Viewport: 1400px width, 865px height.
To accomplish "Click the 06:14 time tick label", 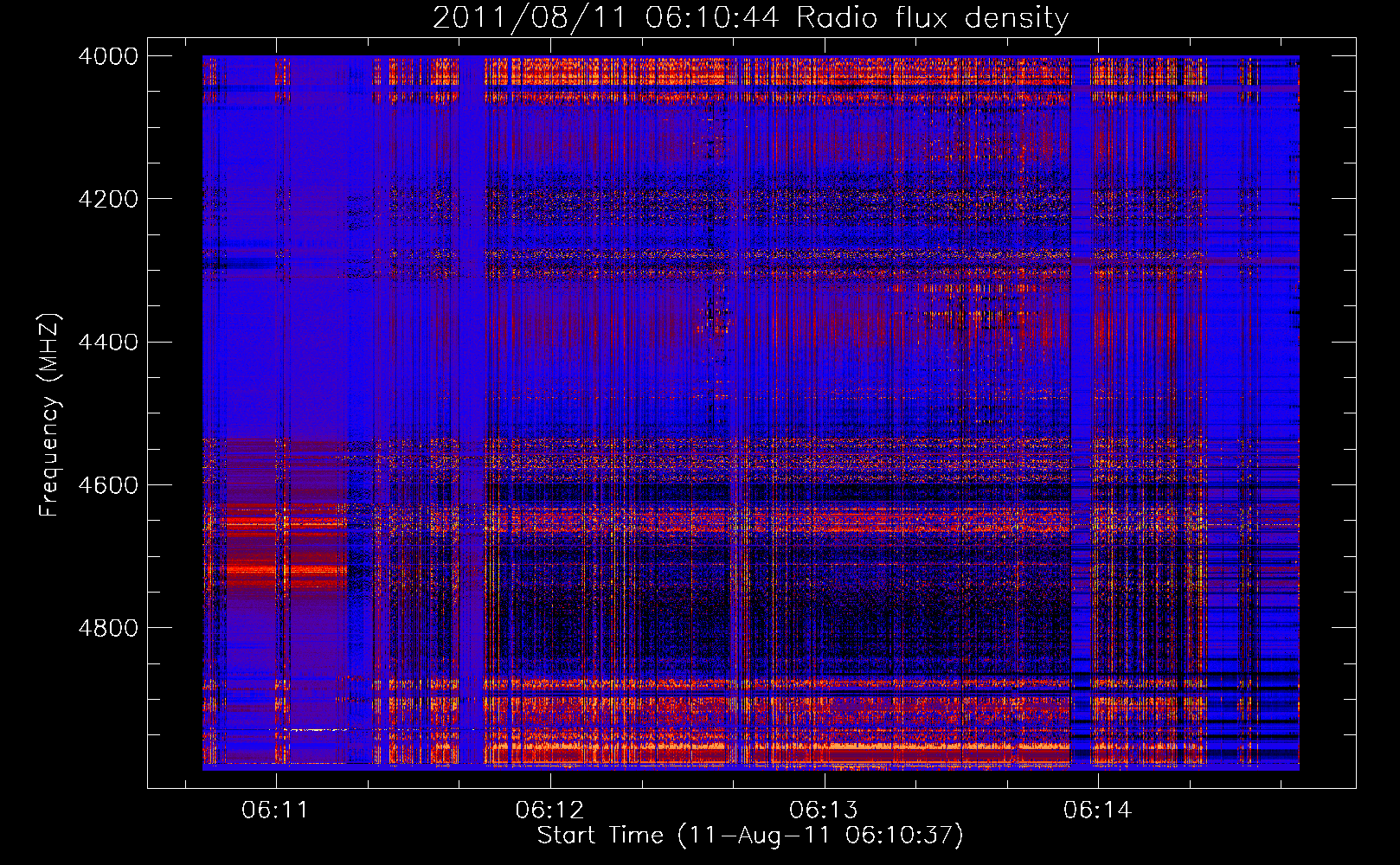I will (1097, 811).
